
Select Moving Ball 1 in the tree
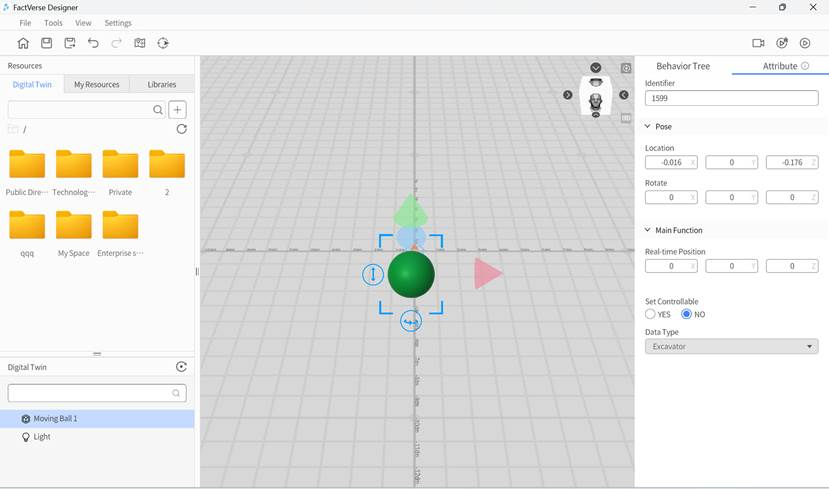coord(97,419)
